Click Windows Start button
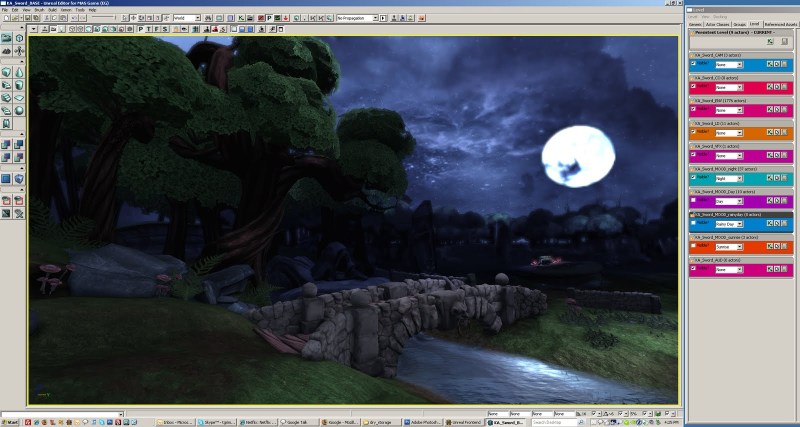Image resolution: width=800 pixels, height=427 pixels. coord(10,422)
